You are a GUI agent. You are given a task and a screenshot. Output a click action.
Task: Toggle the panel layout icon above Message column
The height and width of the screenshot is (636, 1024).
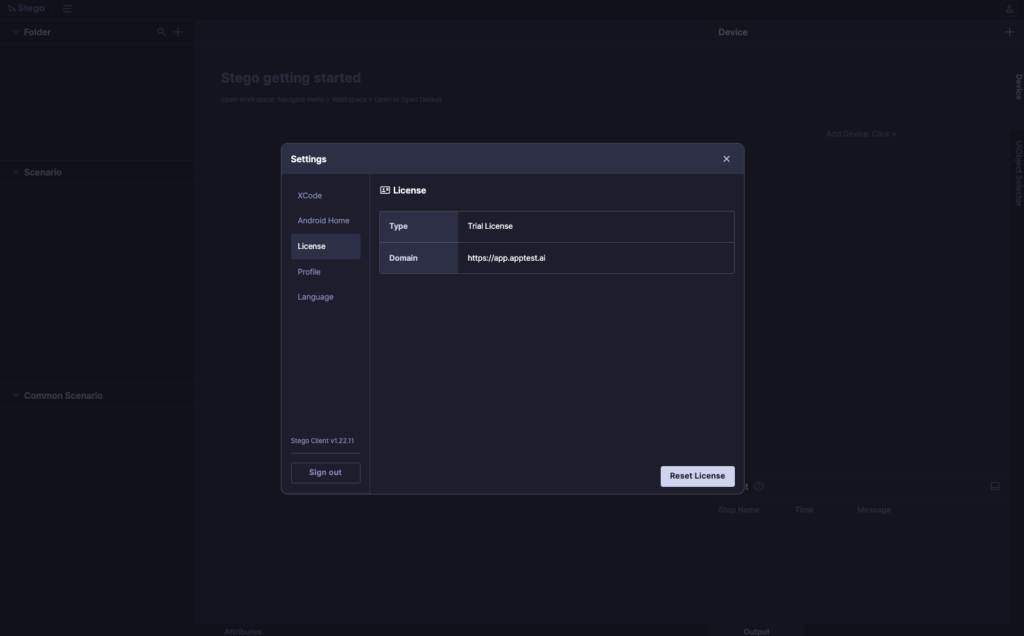pos(995,486)
